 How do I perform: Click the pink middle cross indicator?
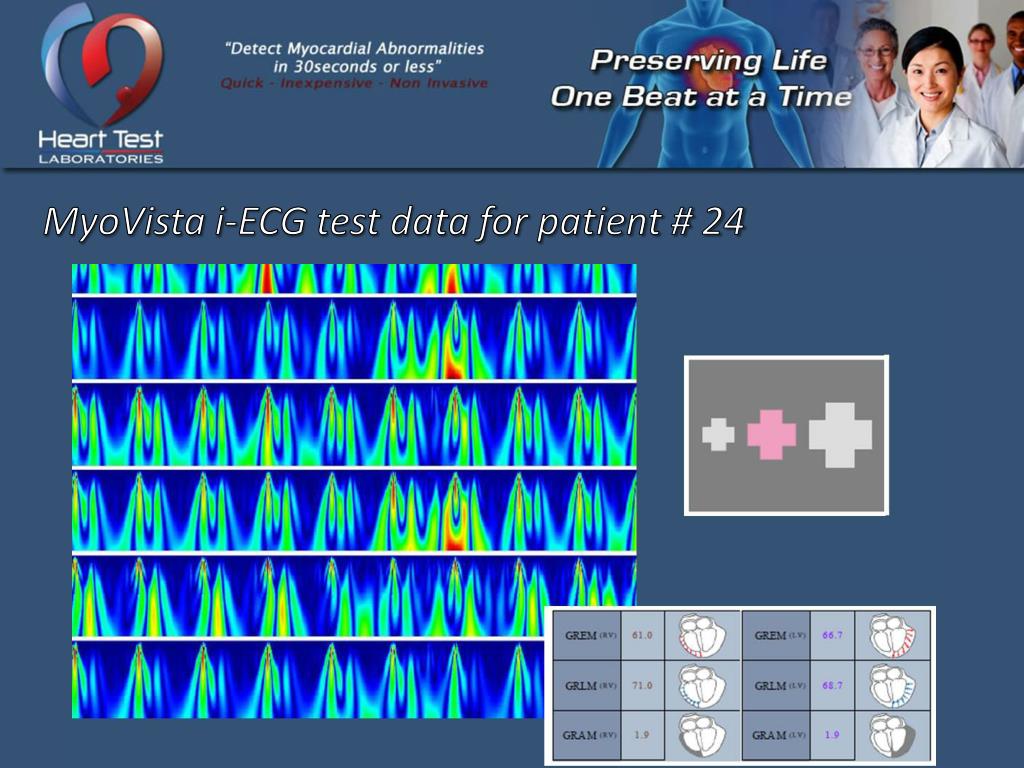pos(771,435)
